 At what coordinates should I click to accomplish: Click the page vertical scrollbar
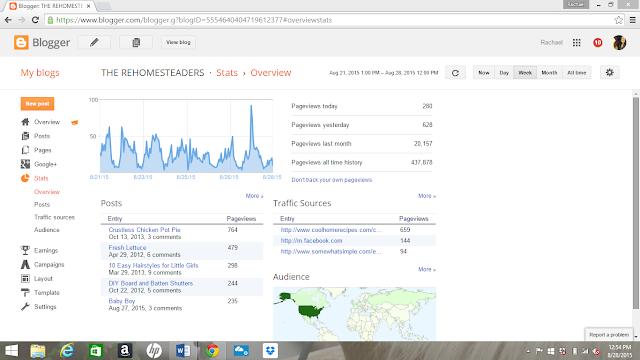[636, 202]
